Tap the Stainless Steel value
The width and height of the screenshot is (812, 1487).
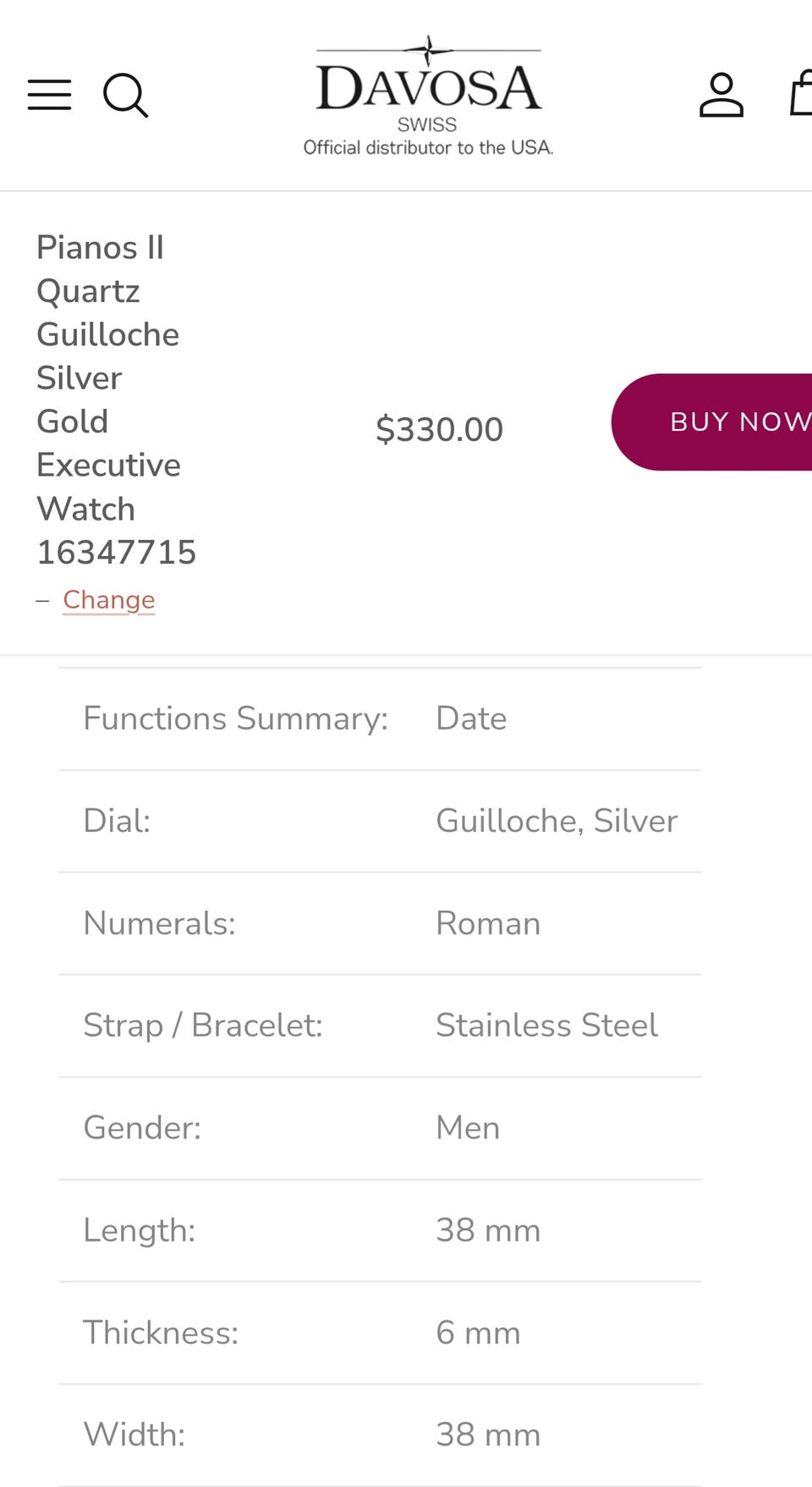(x=546, y=1026)
